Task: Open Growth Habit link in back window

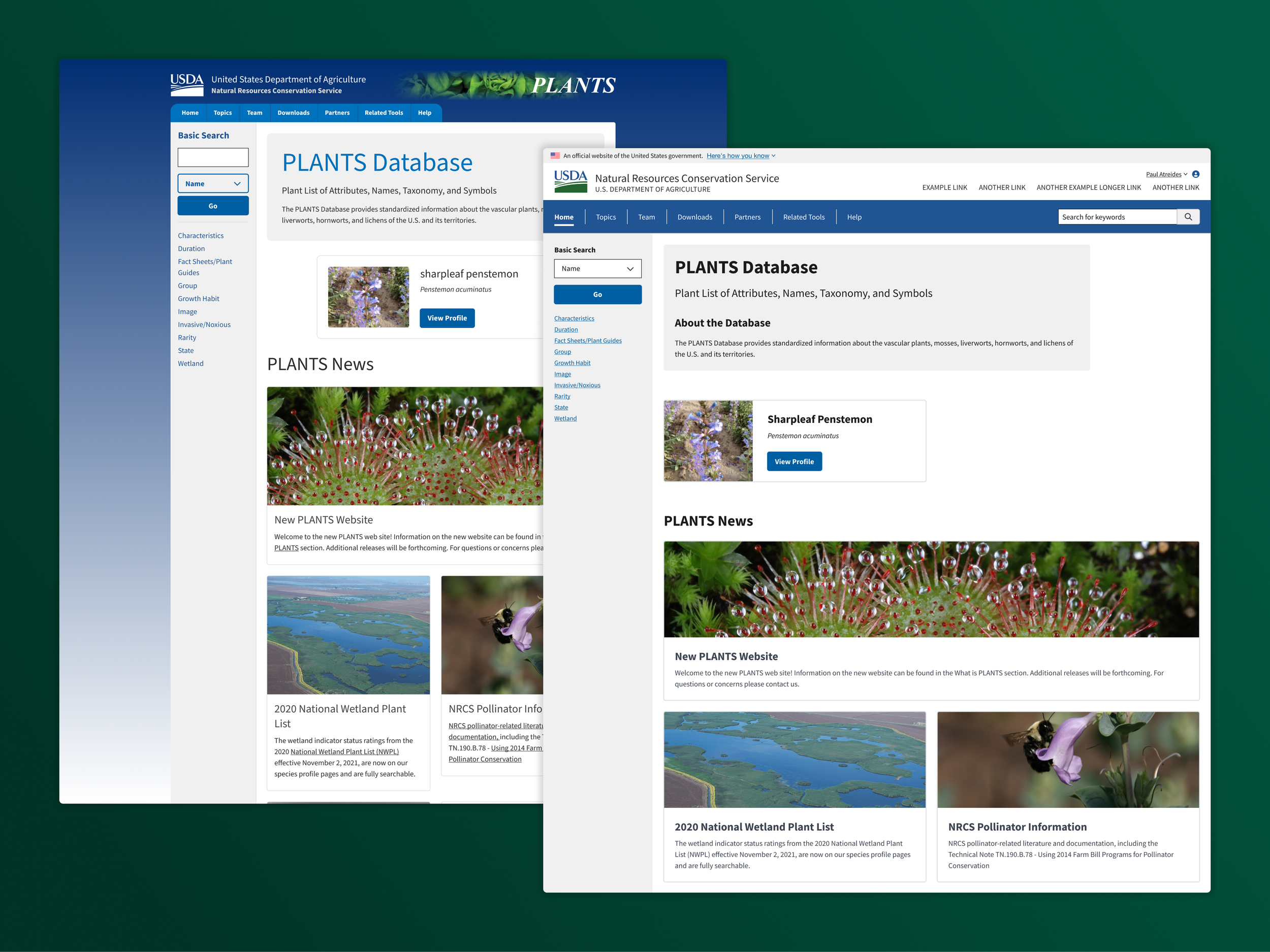Action: point(199,299)
